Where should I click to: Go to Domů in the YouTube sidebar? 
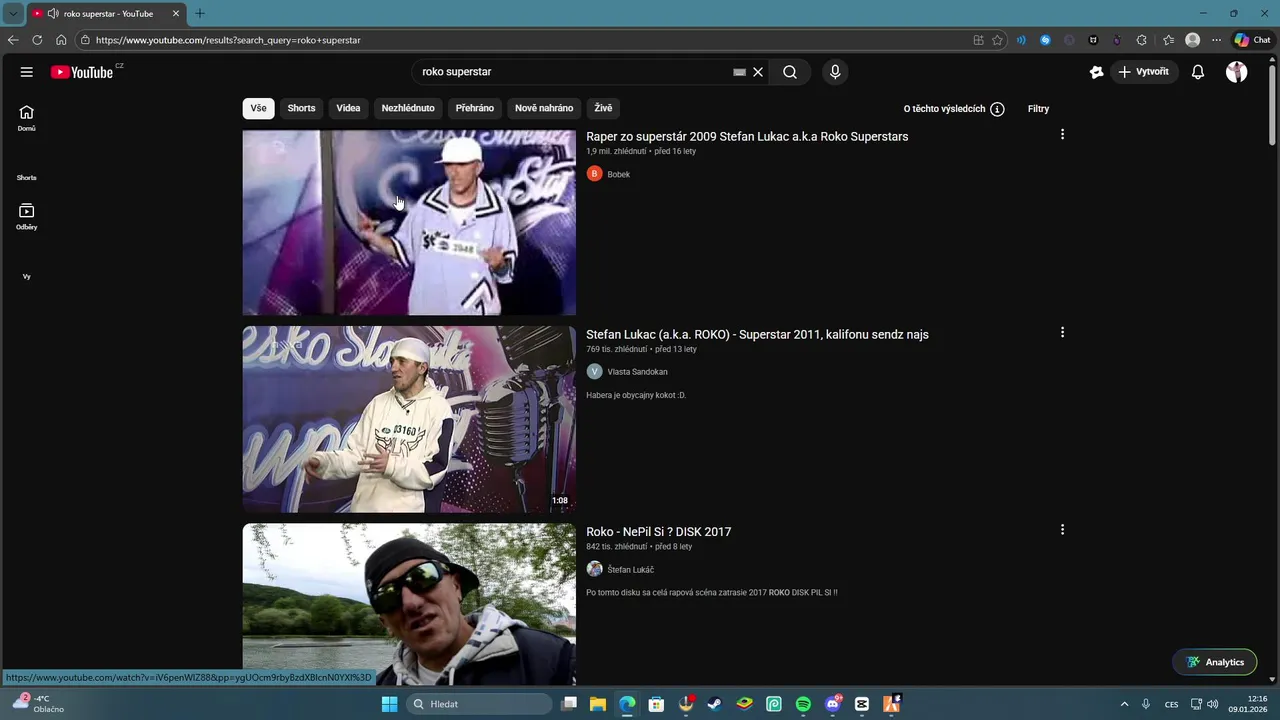[27, 118]
